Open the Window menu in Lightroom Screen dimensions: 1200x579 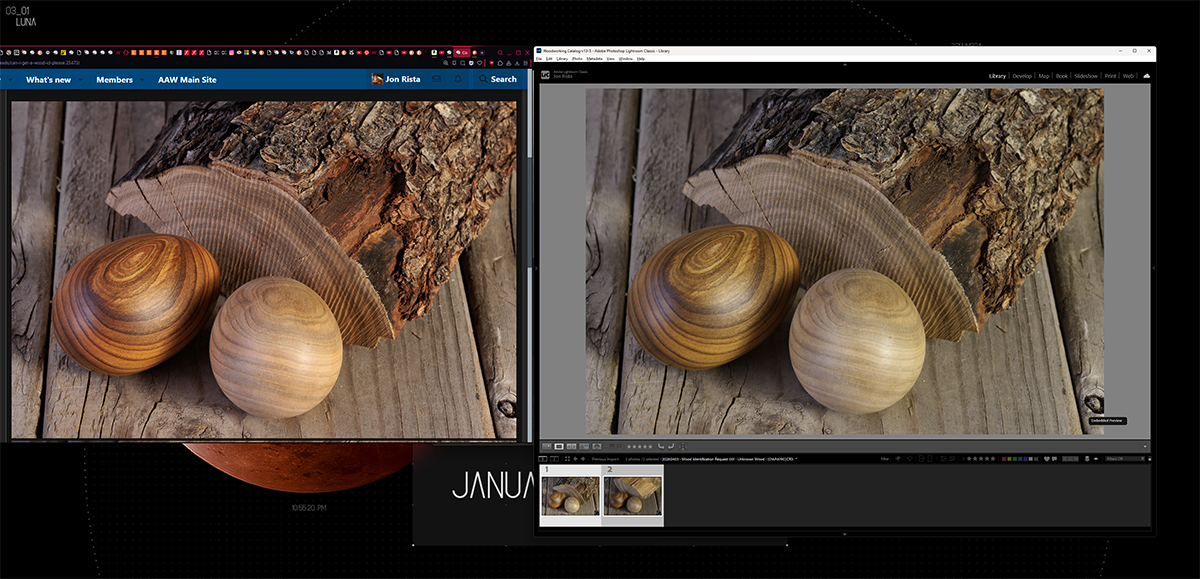(625, 59)
